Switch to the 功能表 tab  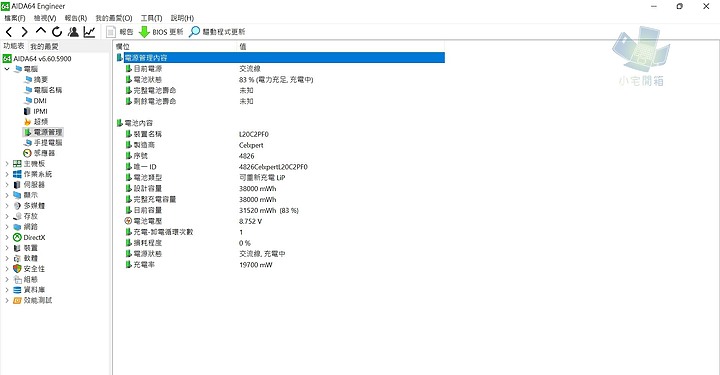pos(14,46)
